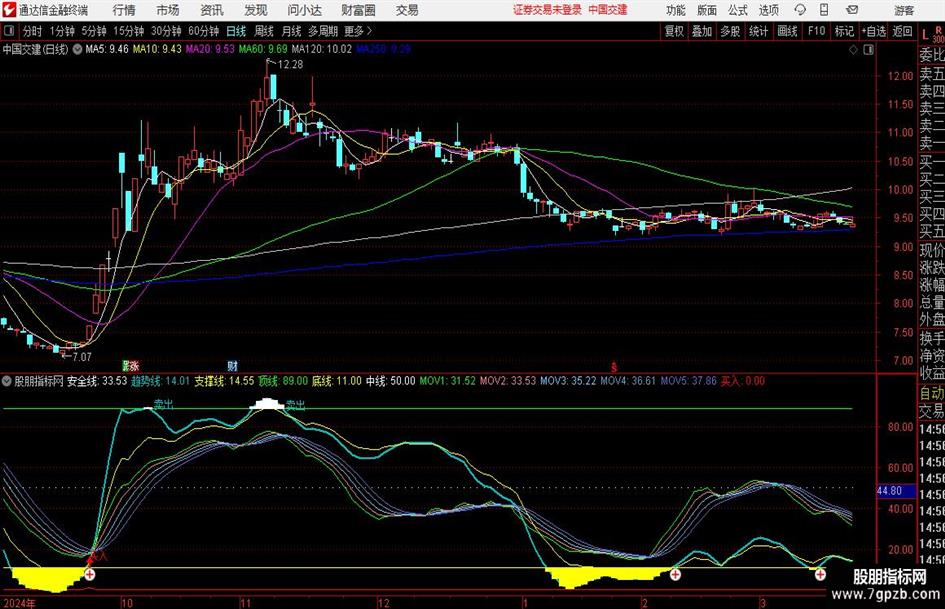Viewport: 945px width, 609px height.
Task: Click the second plus buy marker near February
Action: tap(675, 575)
